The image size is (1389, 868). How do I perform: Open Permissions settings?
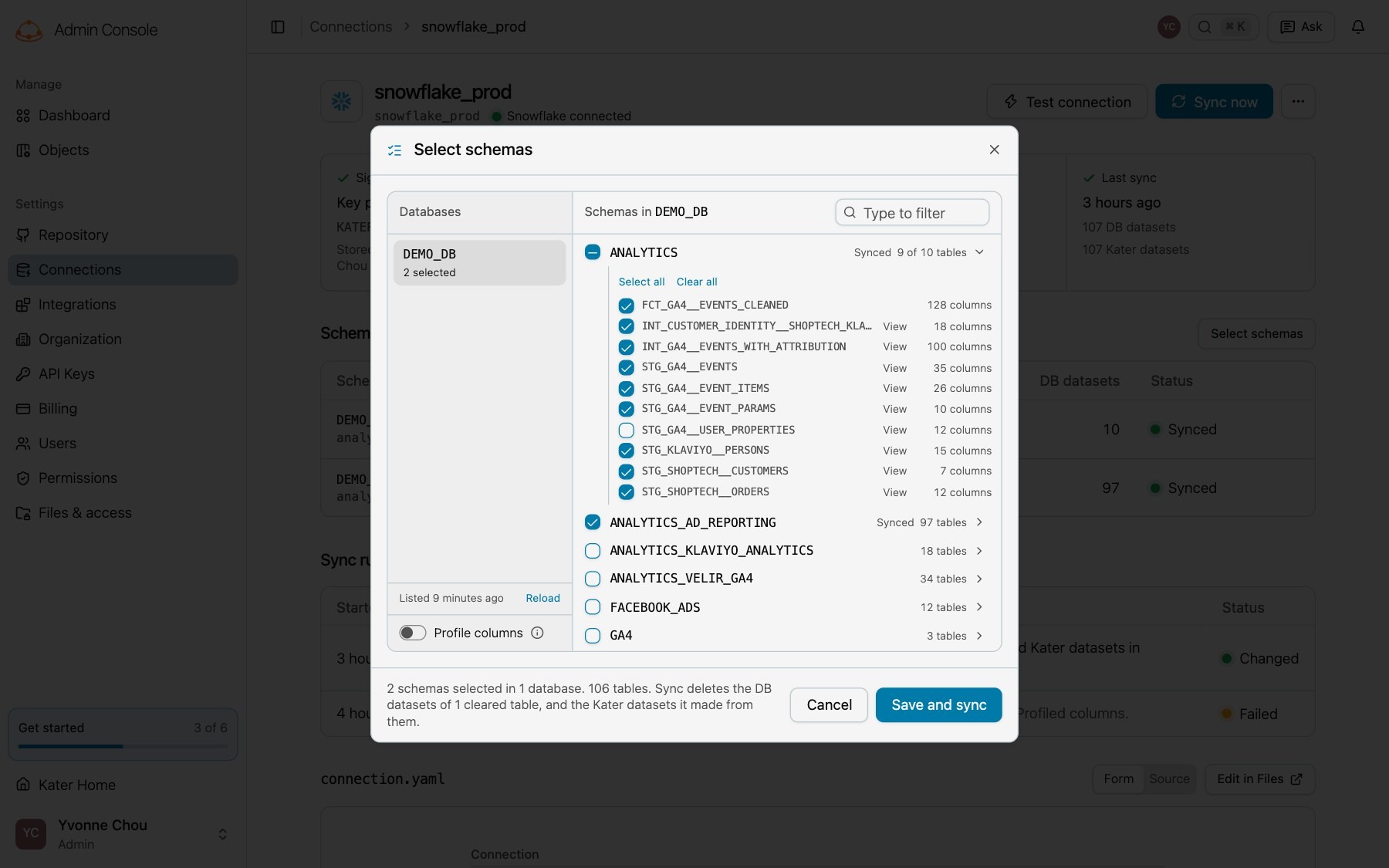(123, 478)
